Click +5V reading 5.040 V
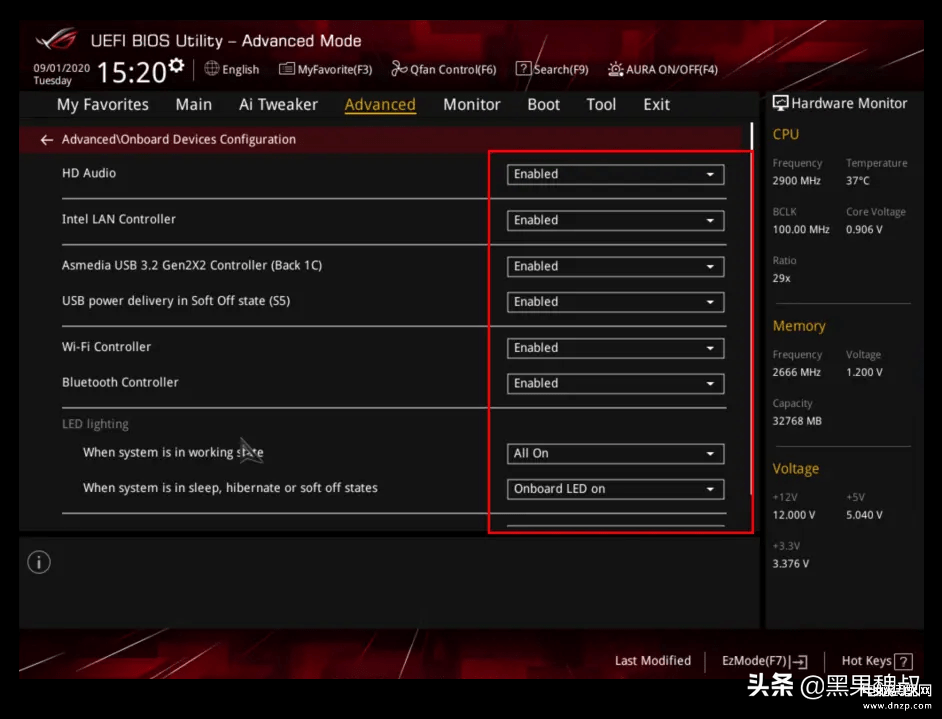 865,515
